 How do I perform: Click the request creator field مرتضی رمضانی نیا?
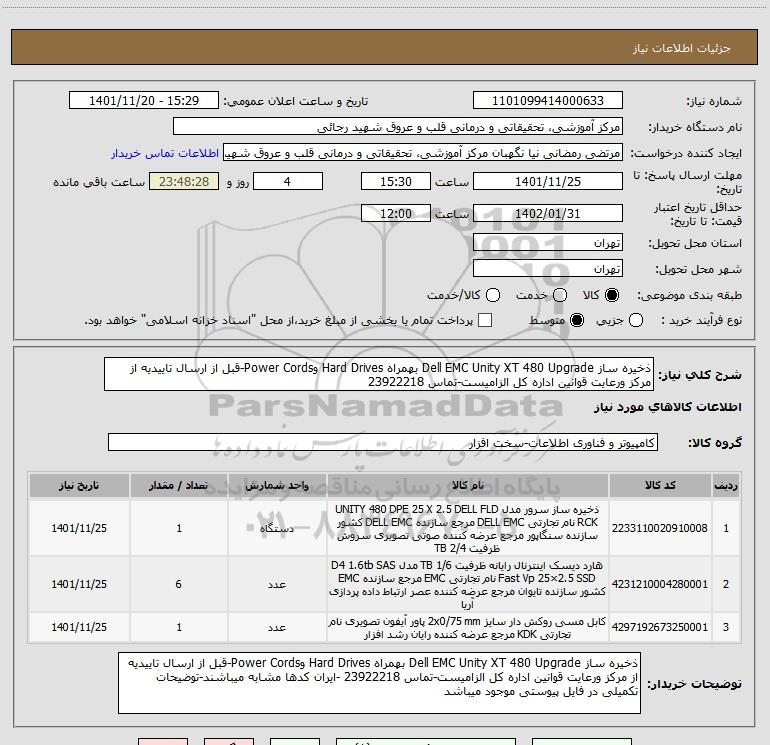pos(423,153)
